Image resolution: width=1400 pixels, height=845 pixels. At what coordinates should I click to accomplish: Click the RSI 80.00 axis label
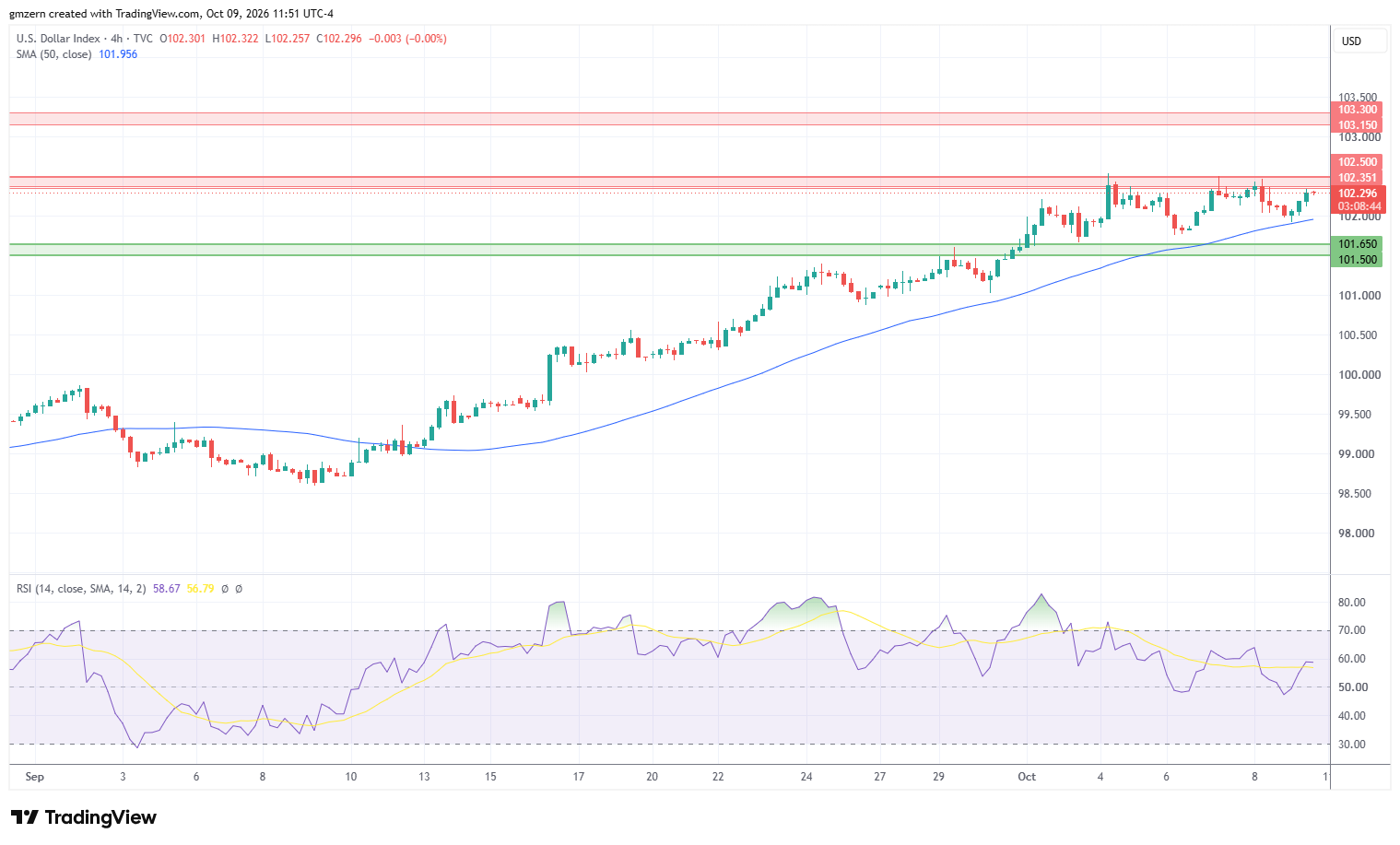coord(1352,603)
